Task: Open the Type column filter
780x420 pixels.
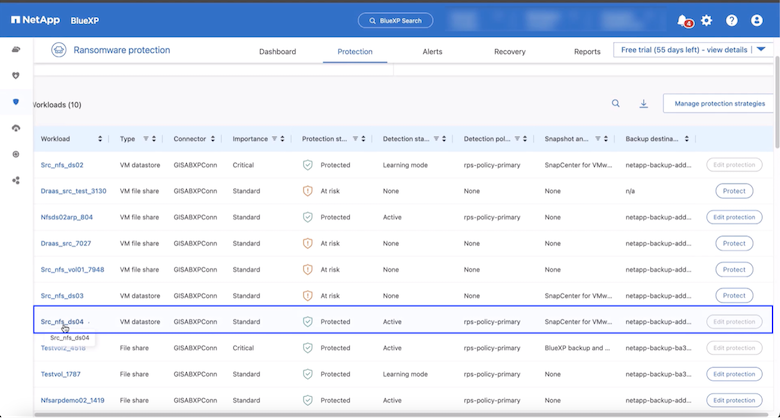Action: [147, 139]
